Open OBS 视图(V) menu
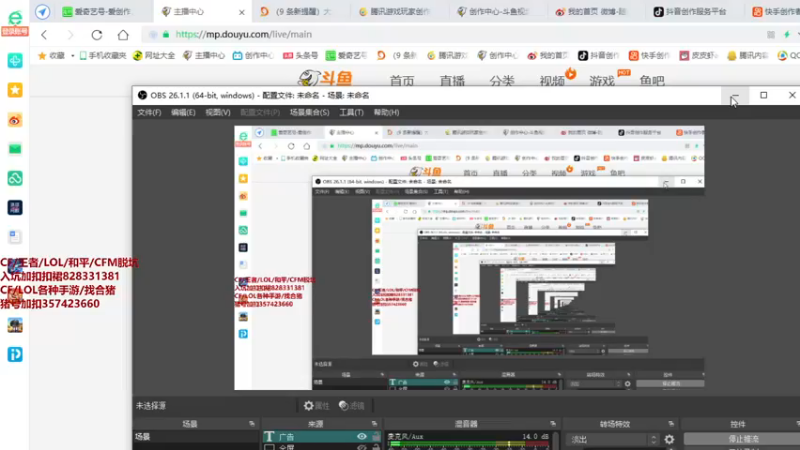The image size is (800, 450). 218,112
